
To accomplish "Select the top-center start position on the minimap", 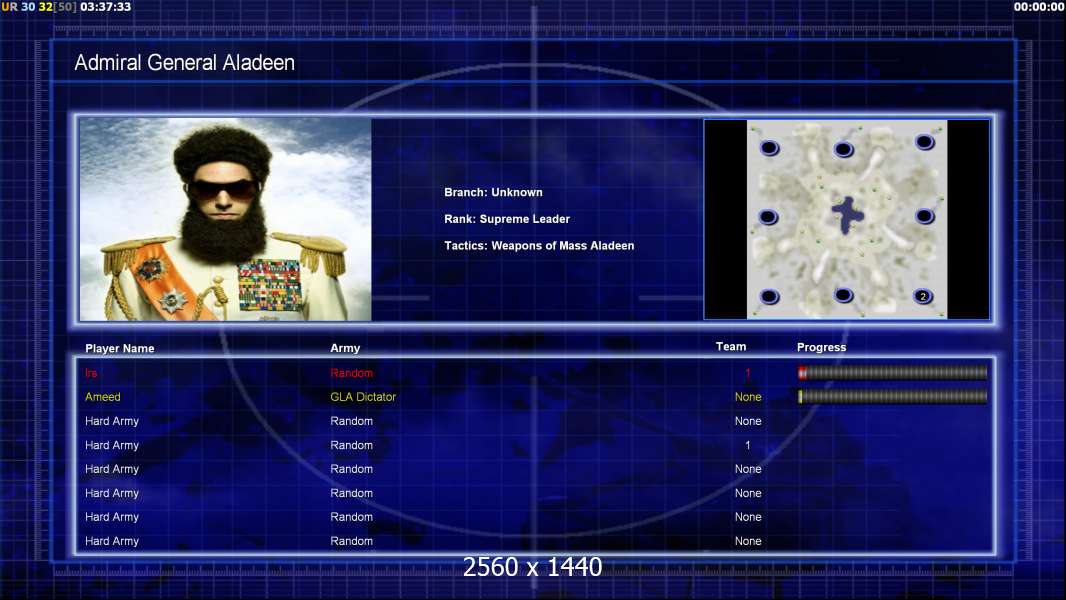I will 843,150.
